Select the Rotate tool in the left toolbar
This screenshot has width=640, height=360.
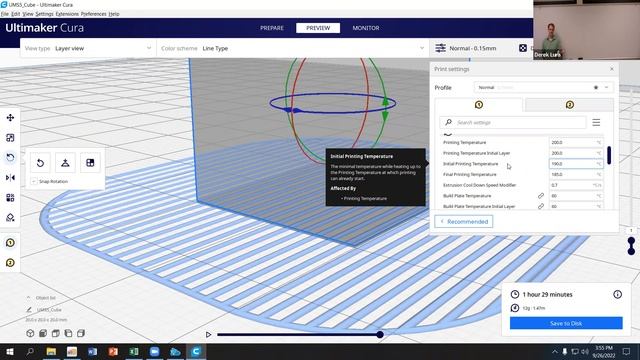tap(10, 158)
